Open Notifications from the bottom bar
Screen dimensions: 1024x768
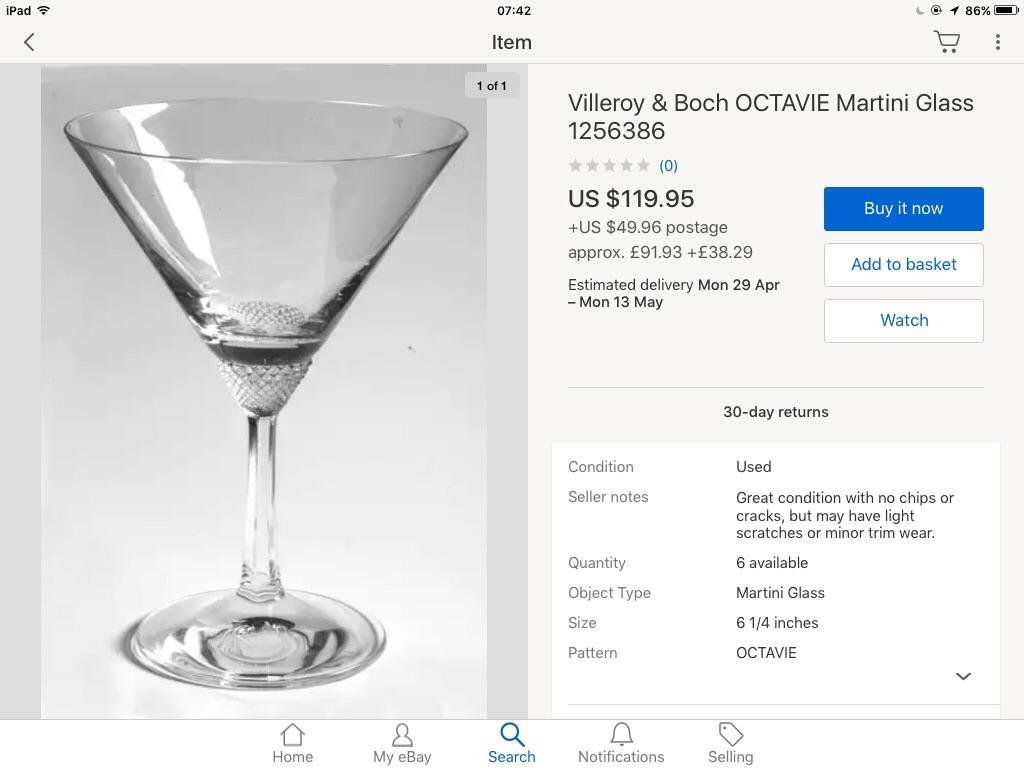click(x=620, y=742)
